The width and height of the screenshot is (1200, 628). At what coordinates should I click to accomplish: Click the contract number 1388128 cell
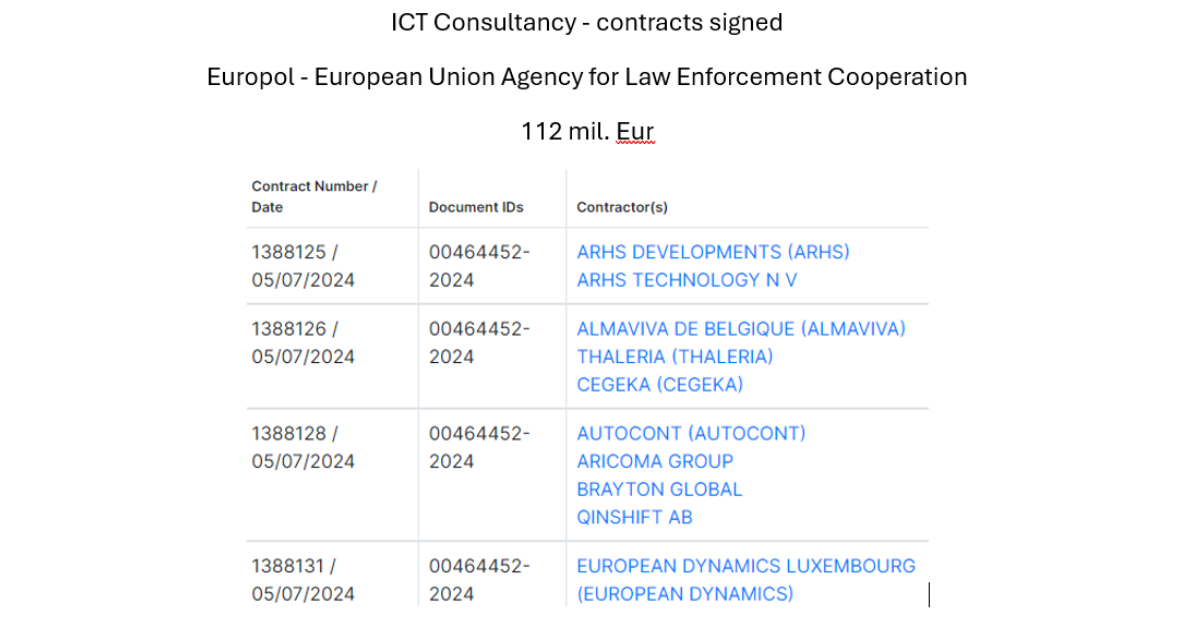click(x=289, y=433)
